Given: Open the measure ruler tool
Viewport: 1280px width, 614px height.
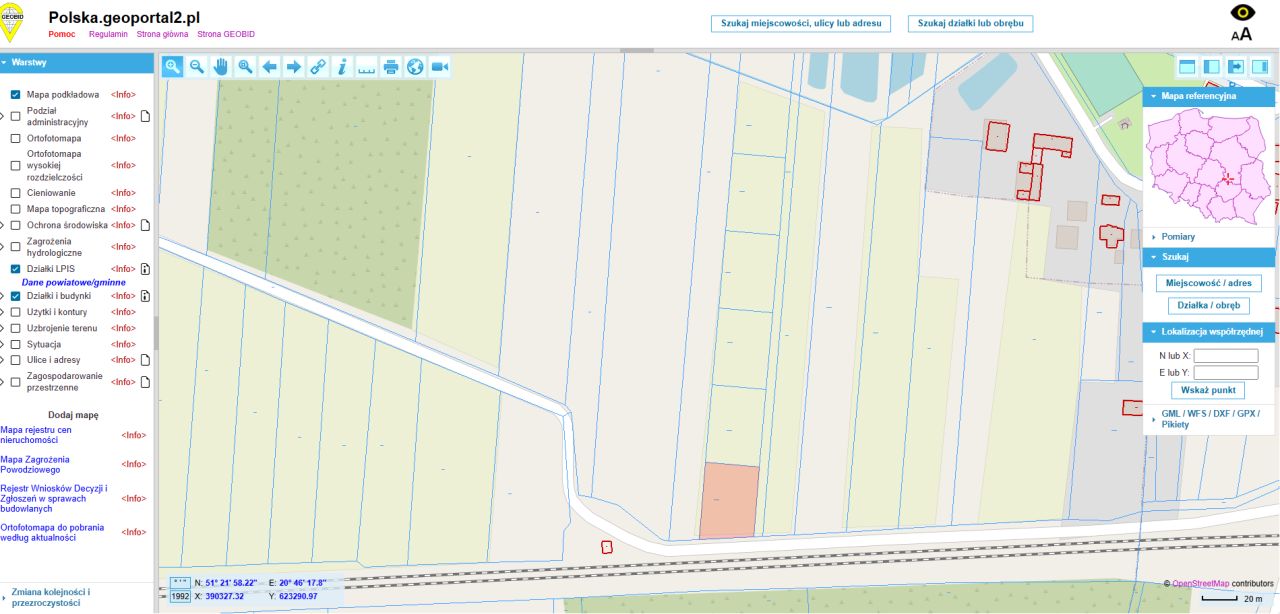Looking at the screenshot, I should tap(366, 66).
